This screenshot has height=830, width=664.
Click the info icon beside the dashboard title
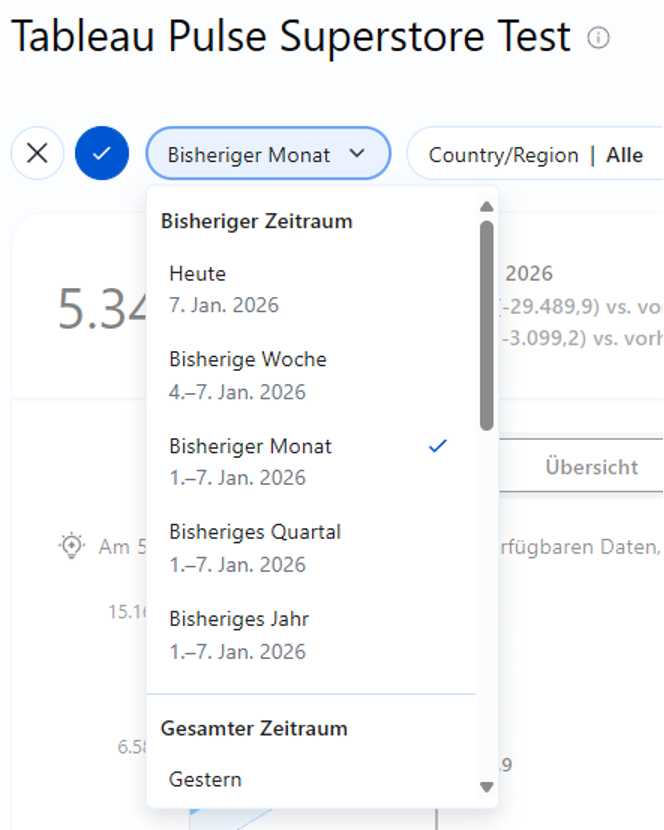(x=598, y=39)
